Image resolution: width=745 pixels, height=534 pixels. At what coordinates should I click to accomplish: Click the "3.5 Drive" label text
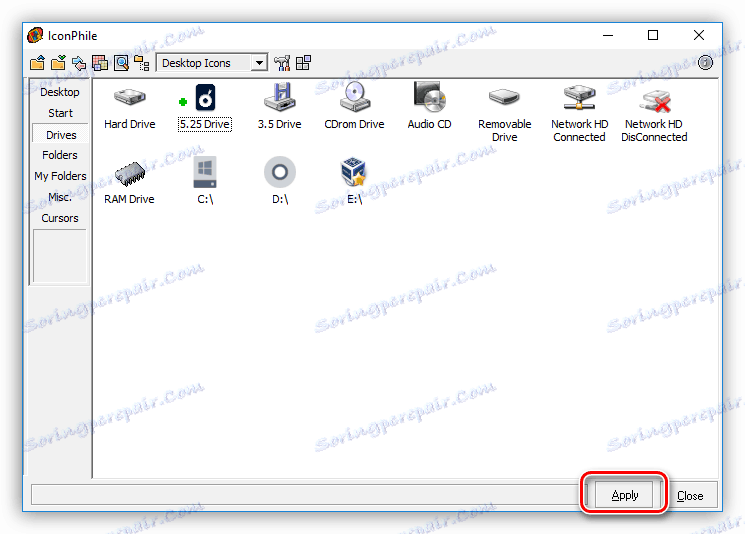click(280, 124)
